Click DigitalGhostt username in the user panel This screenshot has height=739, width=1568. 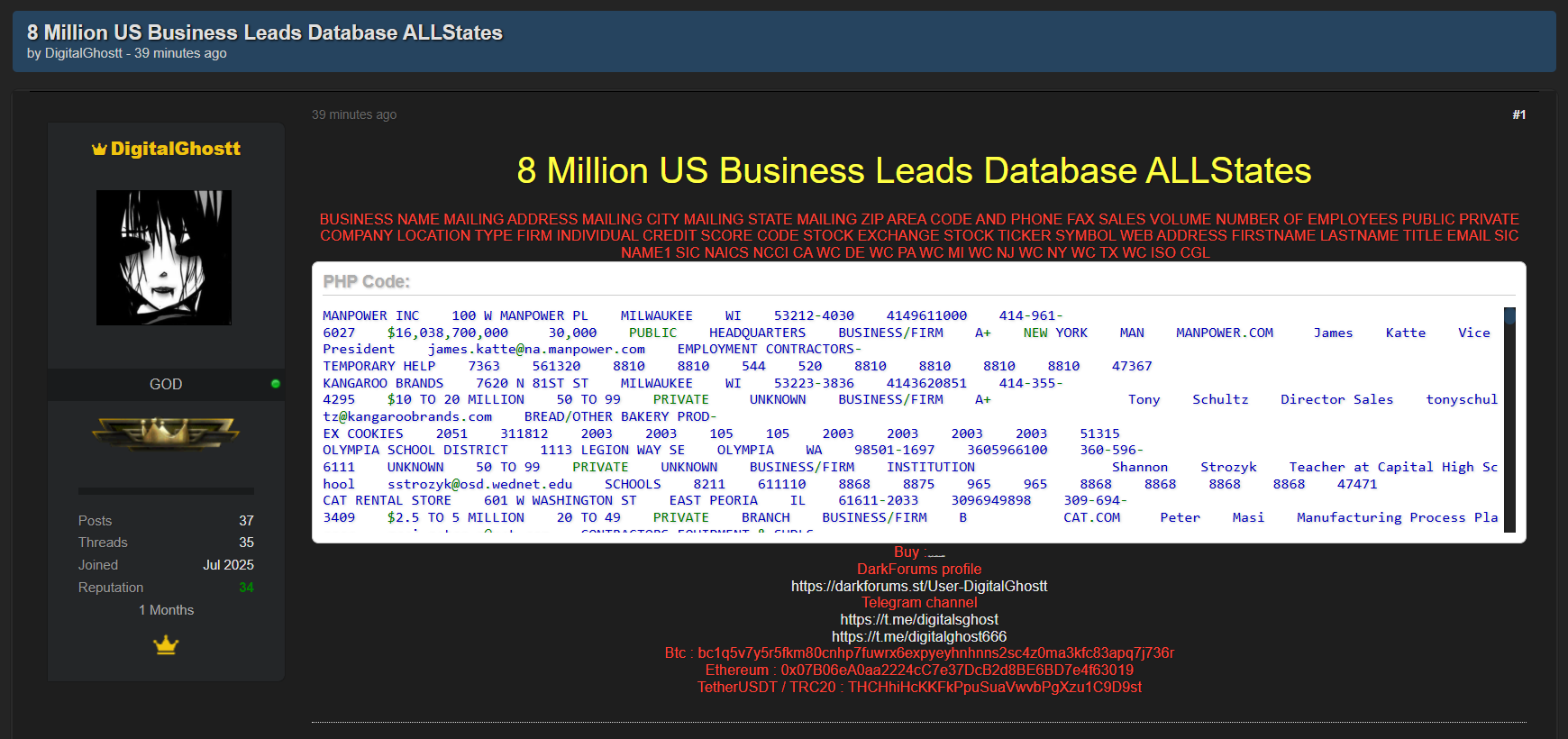tap(175, 149)
